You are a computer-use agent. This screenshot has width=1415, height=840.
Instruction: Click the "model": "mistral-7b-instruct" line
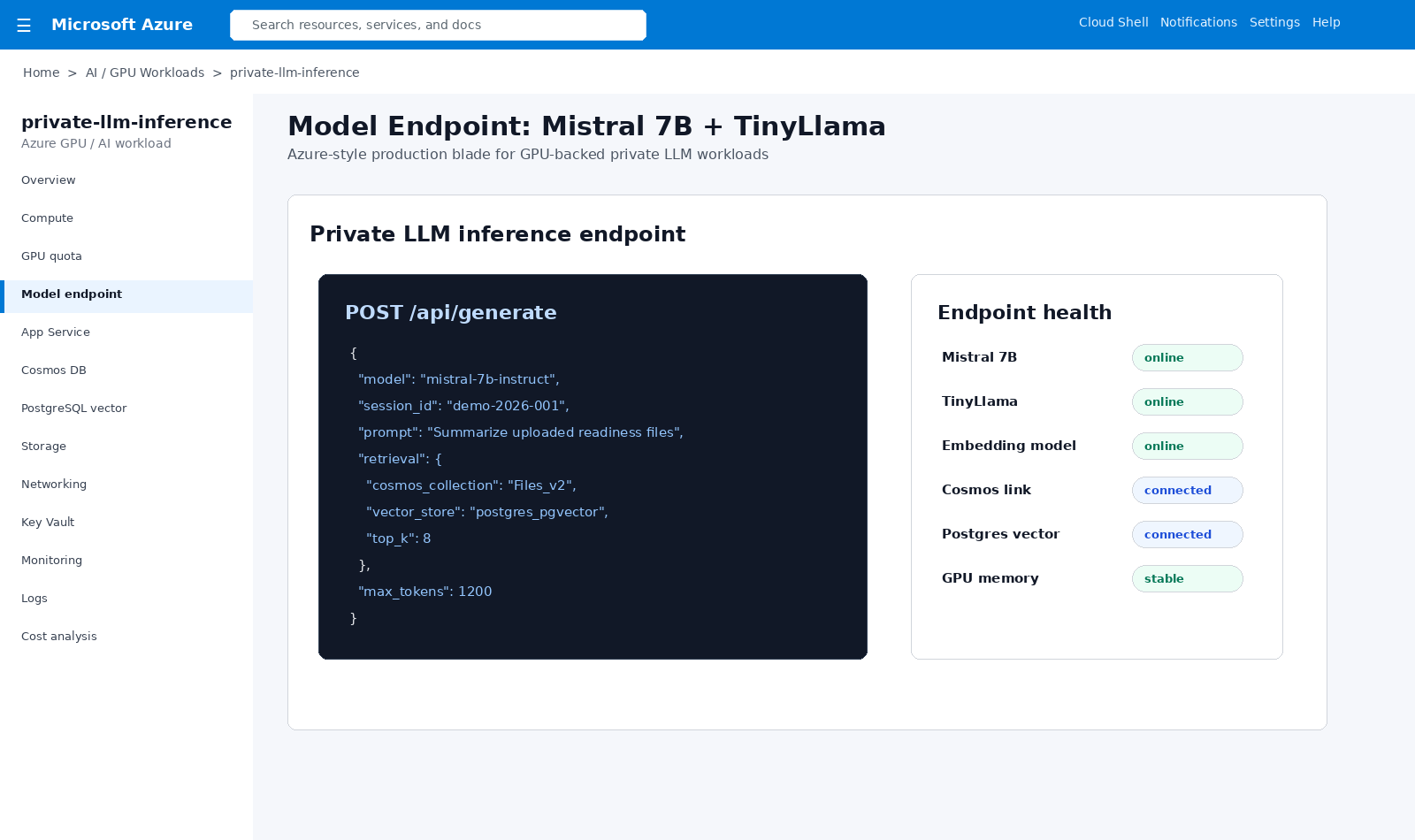click(459, 379)
